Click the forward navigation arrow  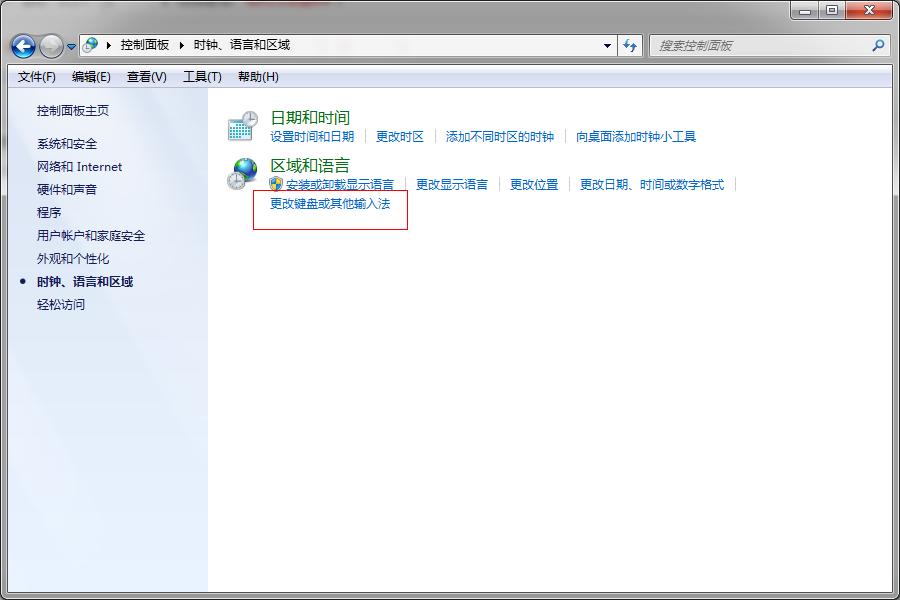coord(50,46)
